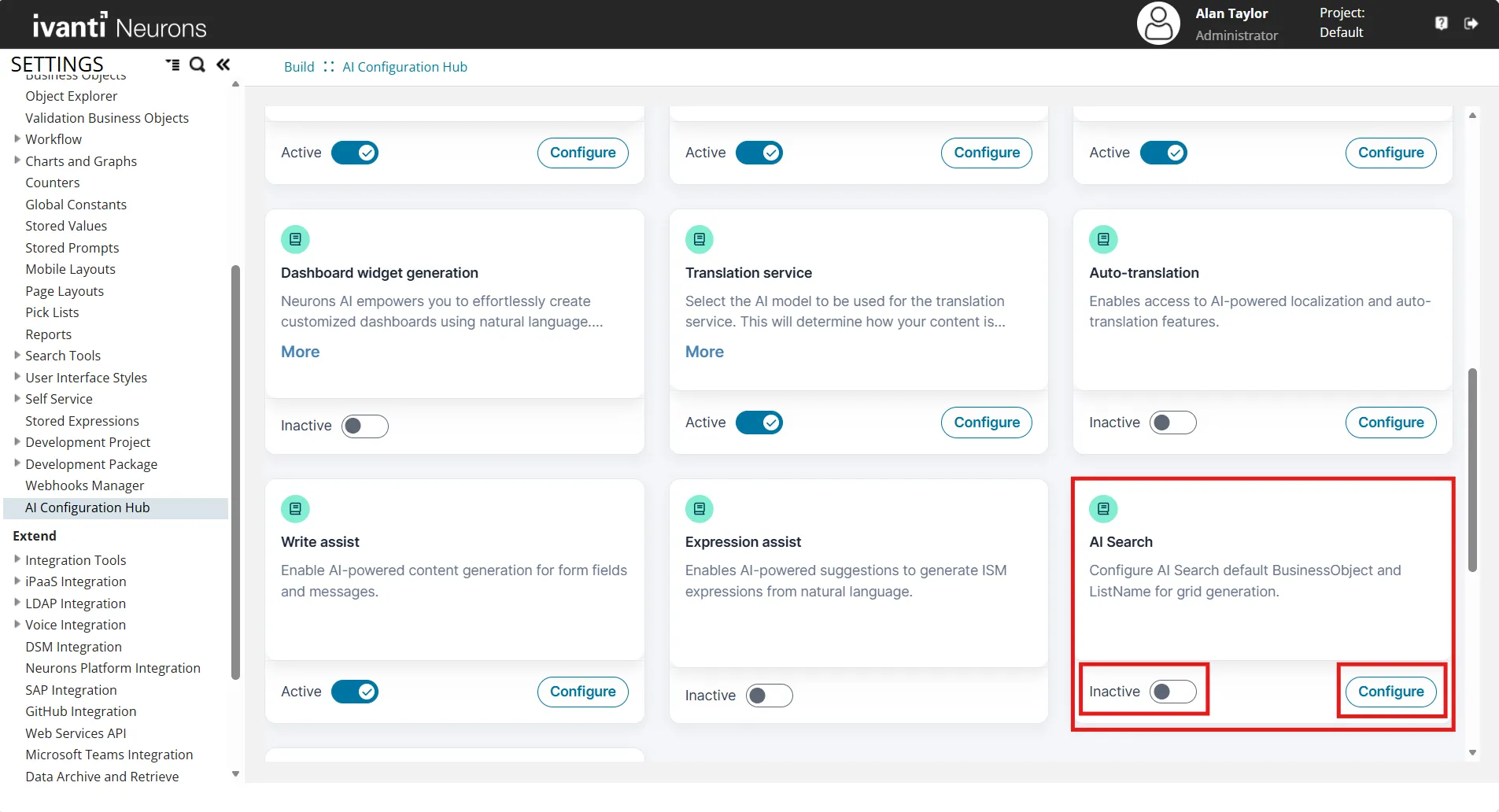This screenshot has height=812, width=1499.
Task: Click the settings tree view icon
Action: pos(172,65)
